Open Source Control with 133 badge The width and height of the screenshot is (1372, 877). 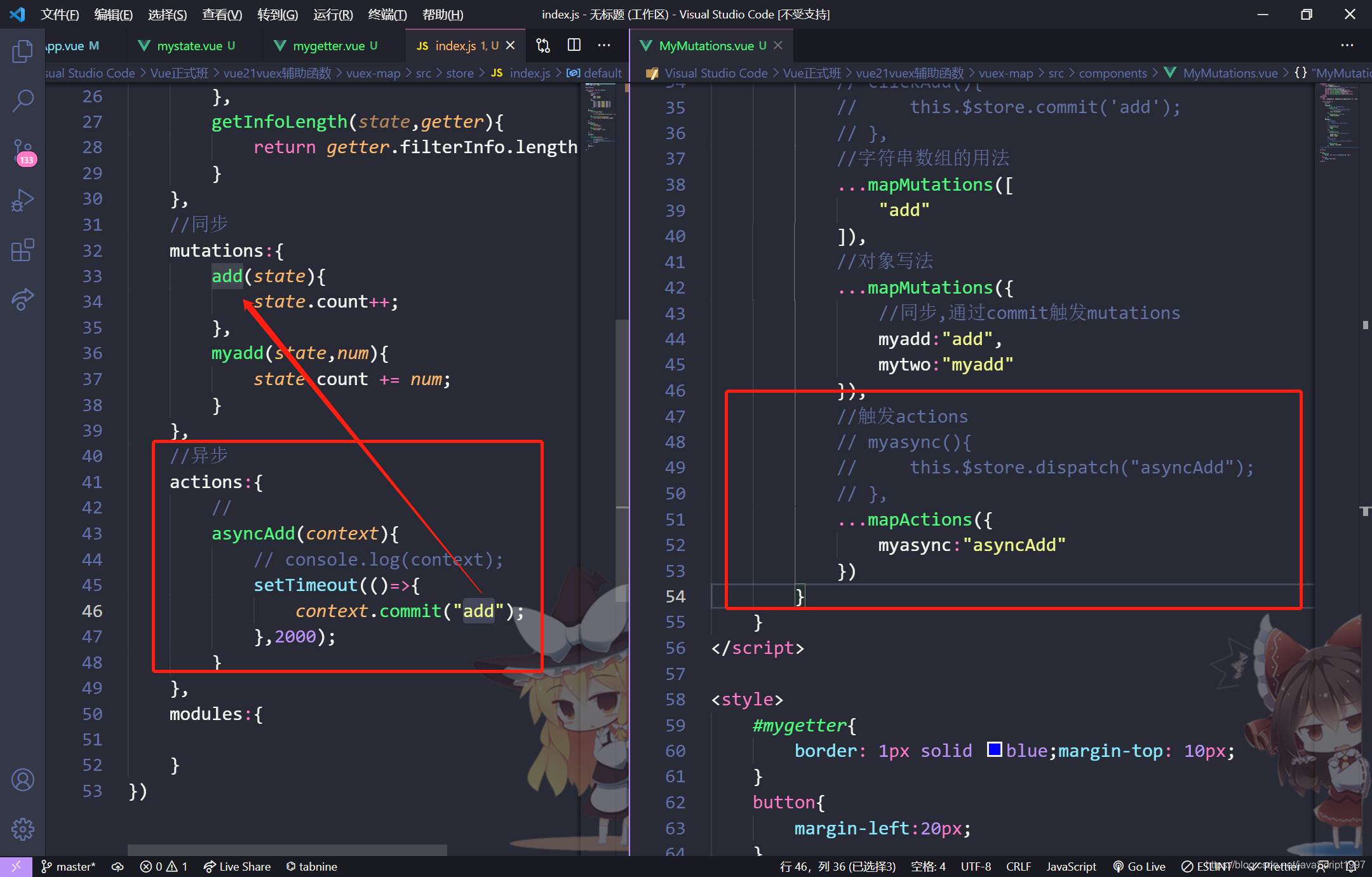tap(23, 151)
